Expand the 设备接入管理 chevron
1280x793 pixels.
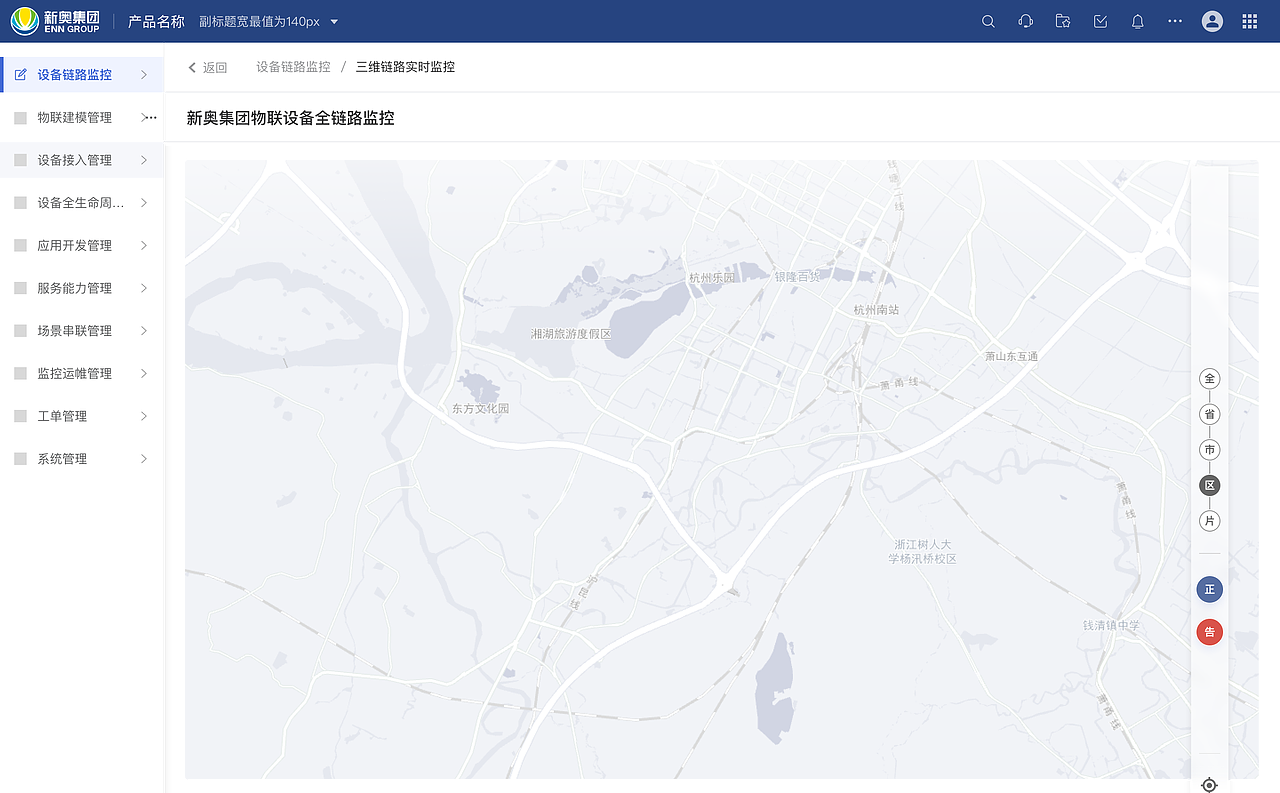(144, 160)
